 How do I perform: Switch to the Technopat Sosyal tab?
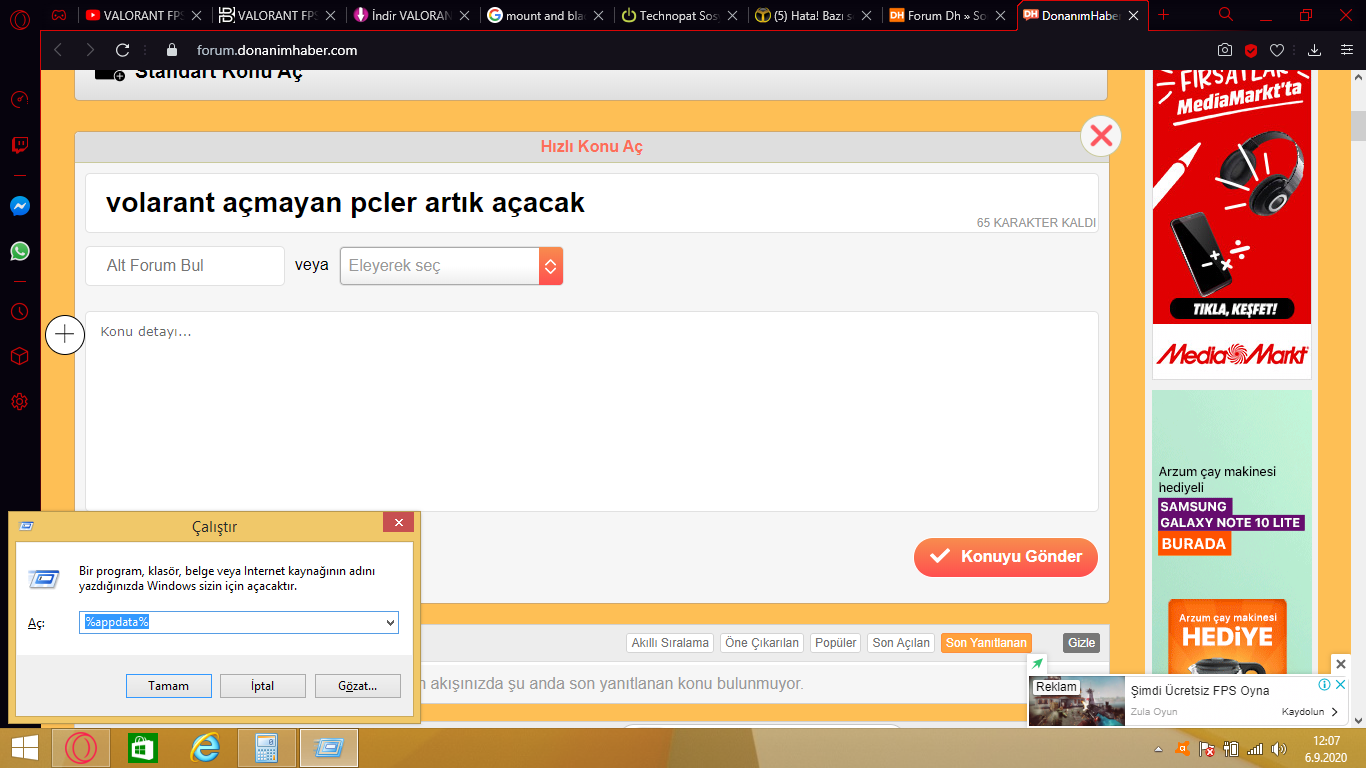coord(679,15)
